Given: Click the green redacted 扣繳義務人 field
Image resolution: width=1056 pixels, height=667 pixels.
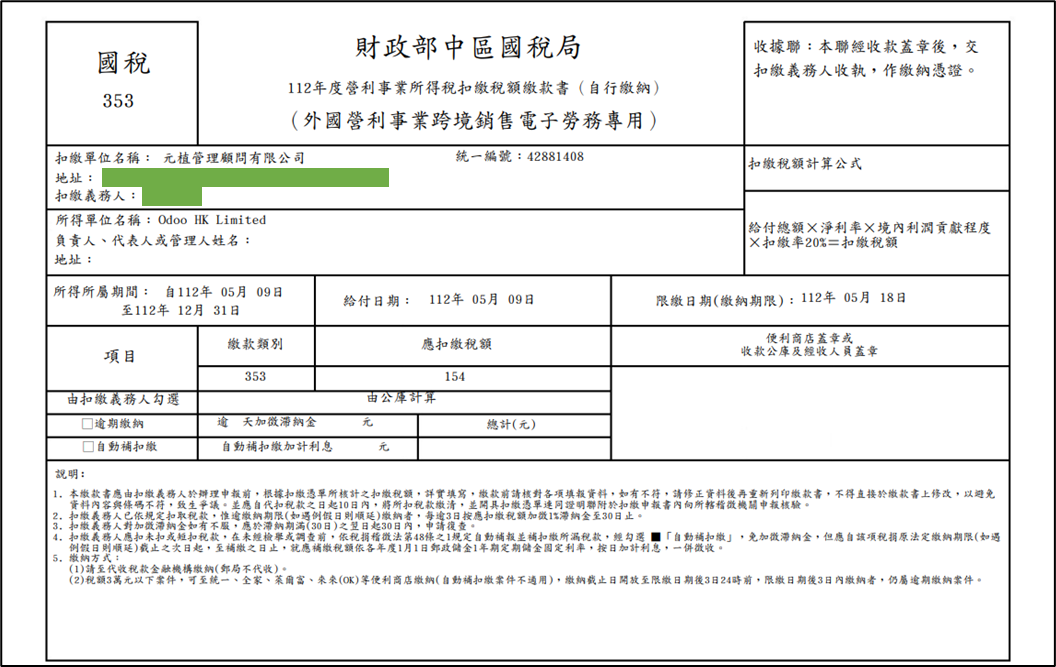Looking at the screenshot, I should 172,196.
